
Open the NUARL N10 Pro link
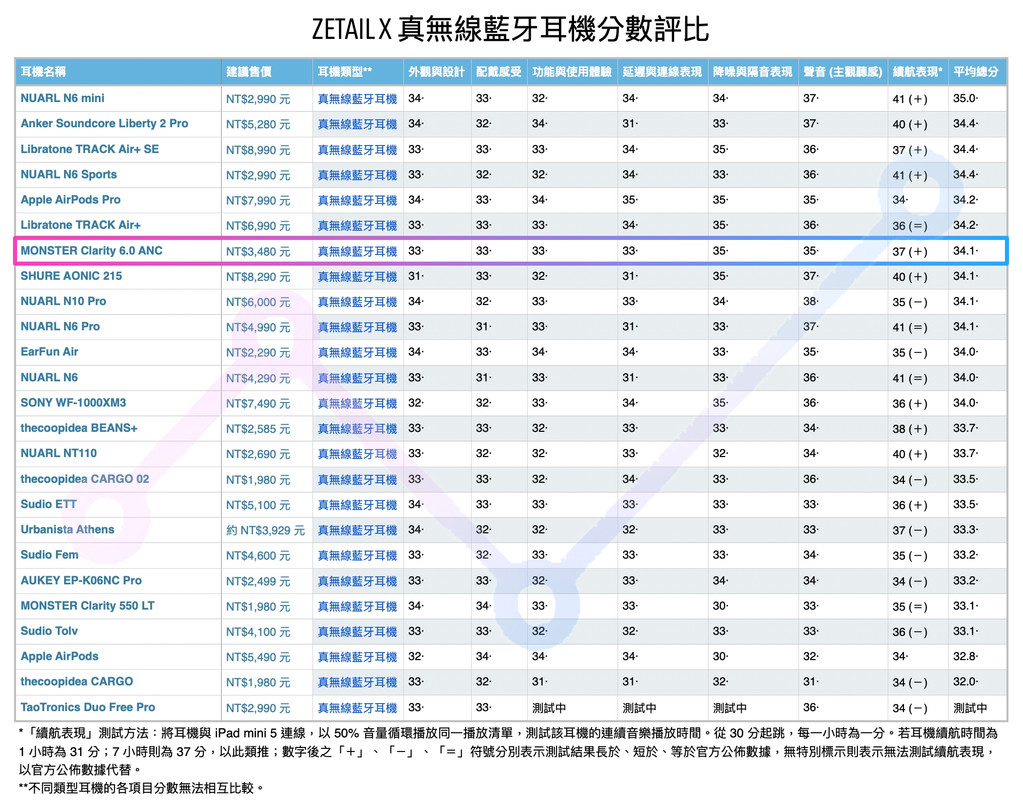point(63,301)
